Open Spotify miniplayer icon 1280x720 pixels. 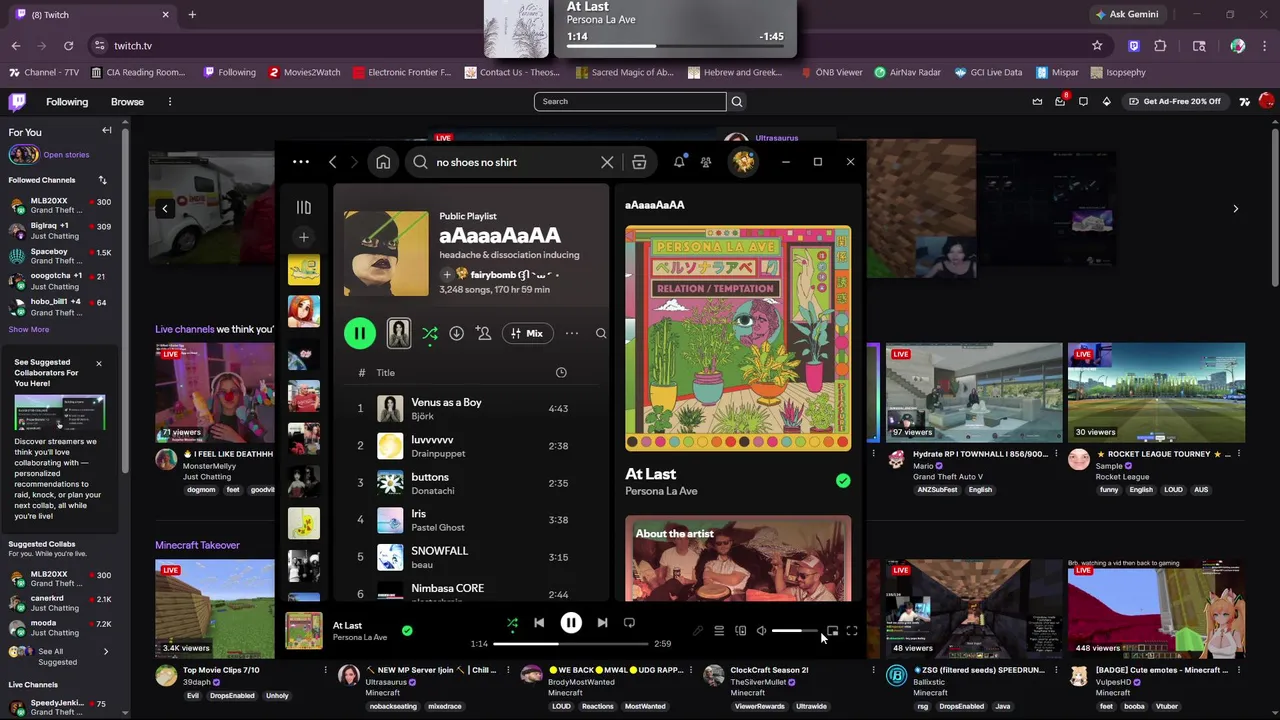(832, 631)
